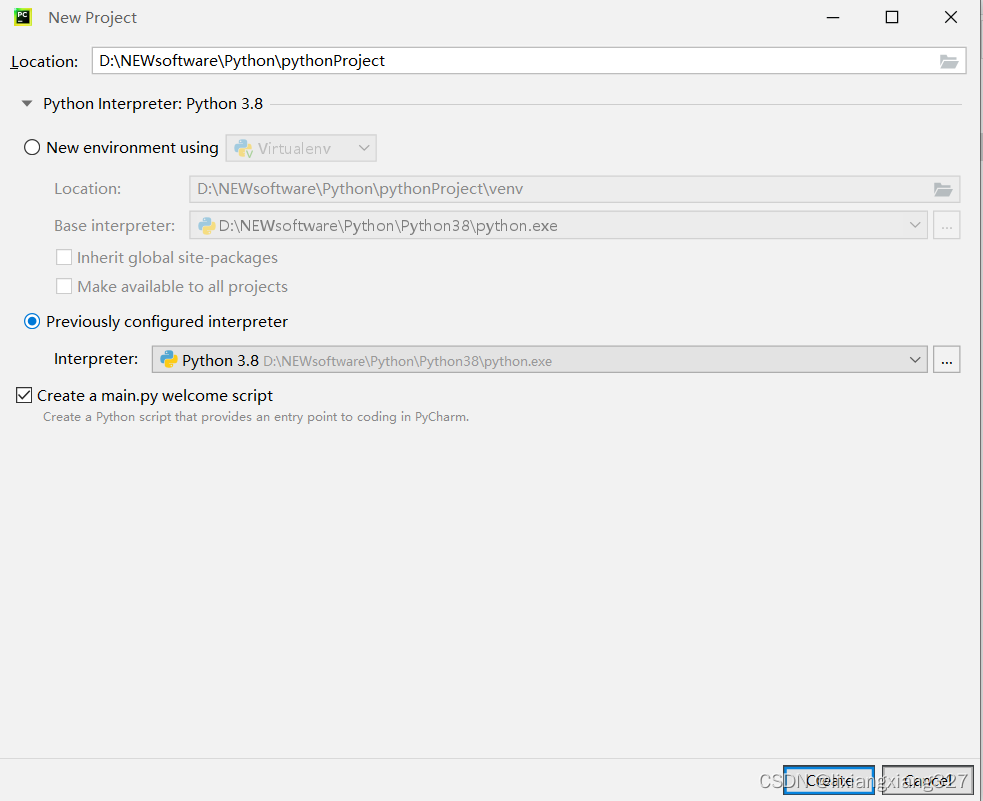Uncheck Create a main.py welcome script
The image size is (983, 801).
tap(23, 394)
